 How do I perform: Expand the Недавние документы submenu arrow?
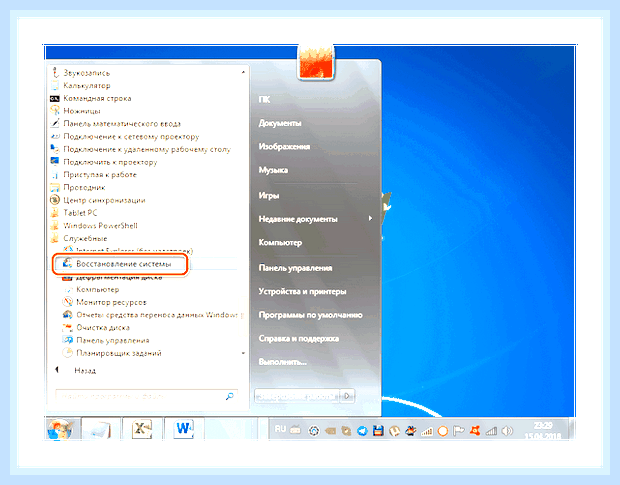(x=370, y=218)
